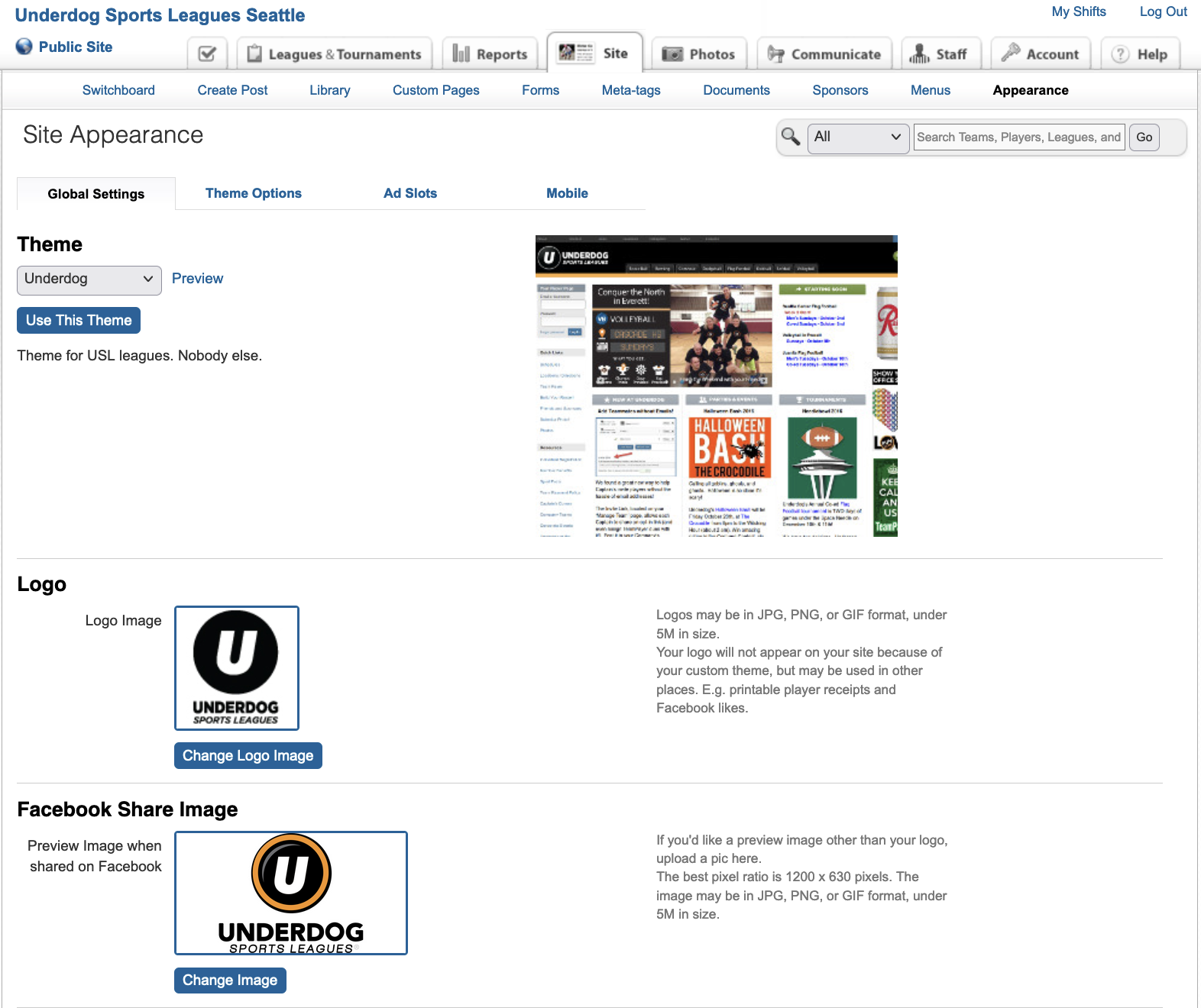Open the Leagues & Tournaments tab
This screenshot has height=1008, width=1201.
point(335,53)
